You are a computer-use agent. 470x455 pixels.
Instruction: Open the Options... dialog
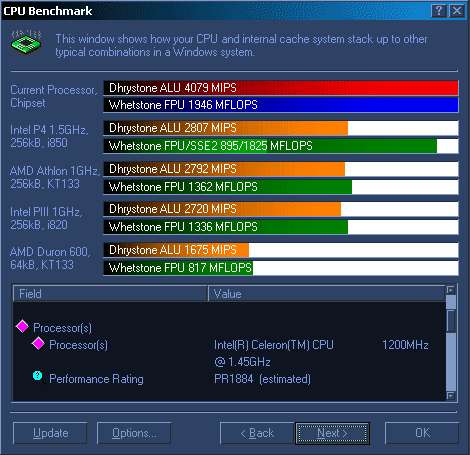134,433
